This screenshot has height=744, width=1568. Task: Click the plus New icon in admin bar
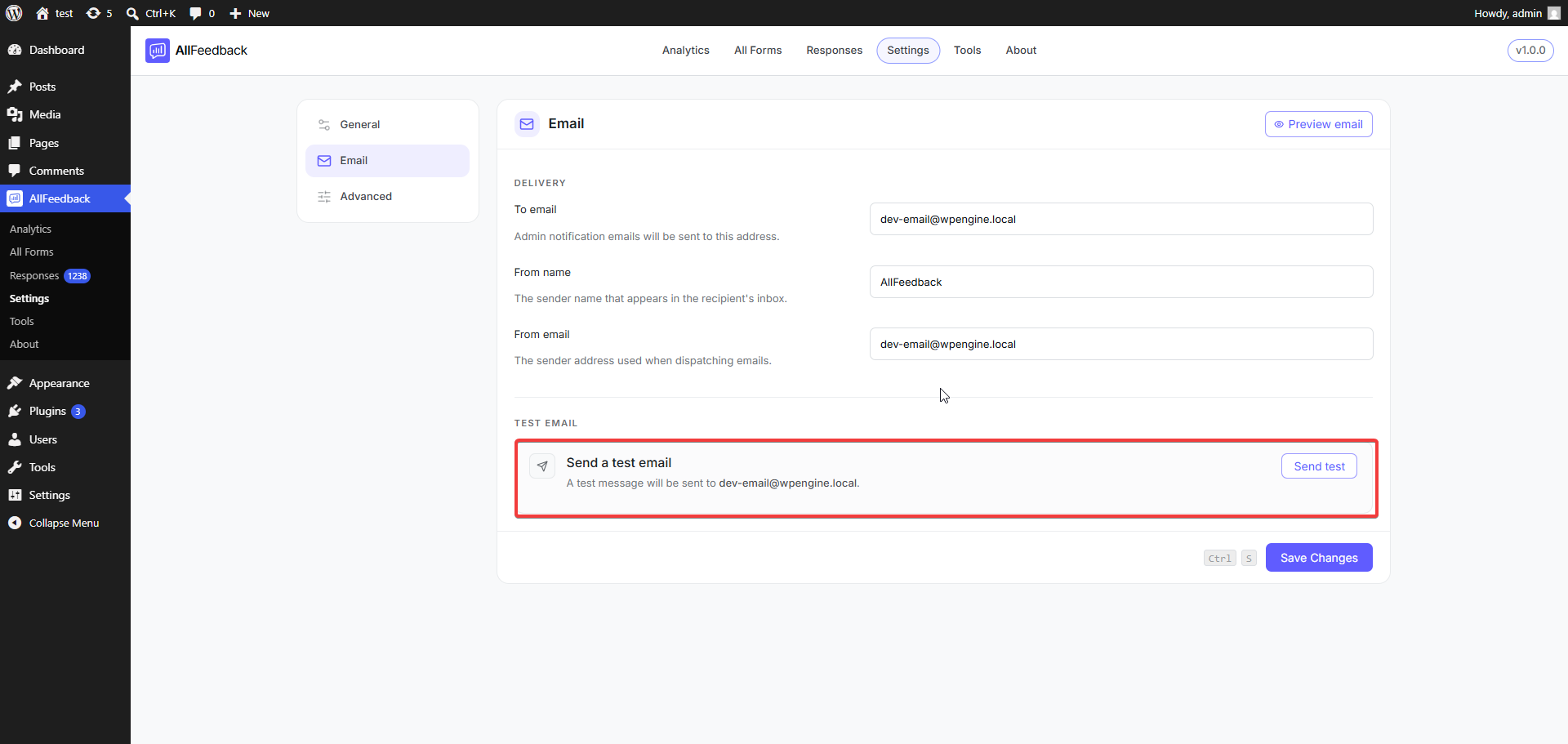pos(235,13)
